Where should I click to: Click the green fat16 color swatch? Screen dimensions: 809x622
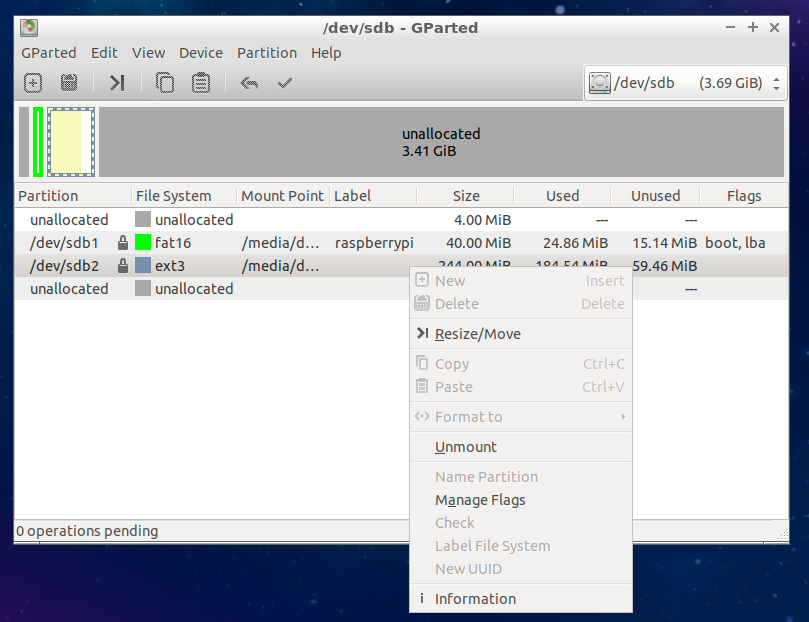click(143, 242)
